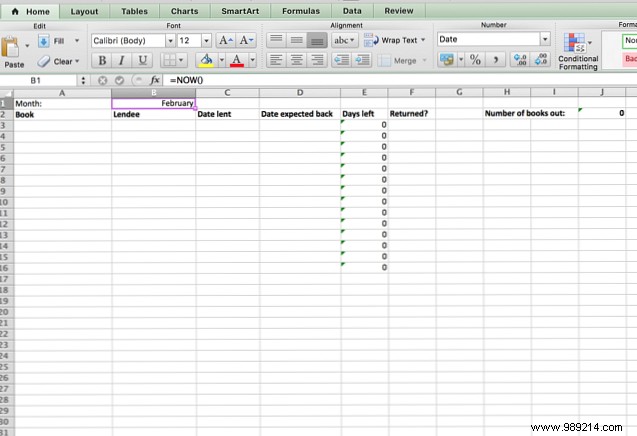This screenshot has width=637, height=436.
Task: Open number format Date dropdown
Action: [546, 39]
